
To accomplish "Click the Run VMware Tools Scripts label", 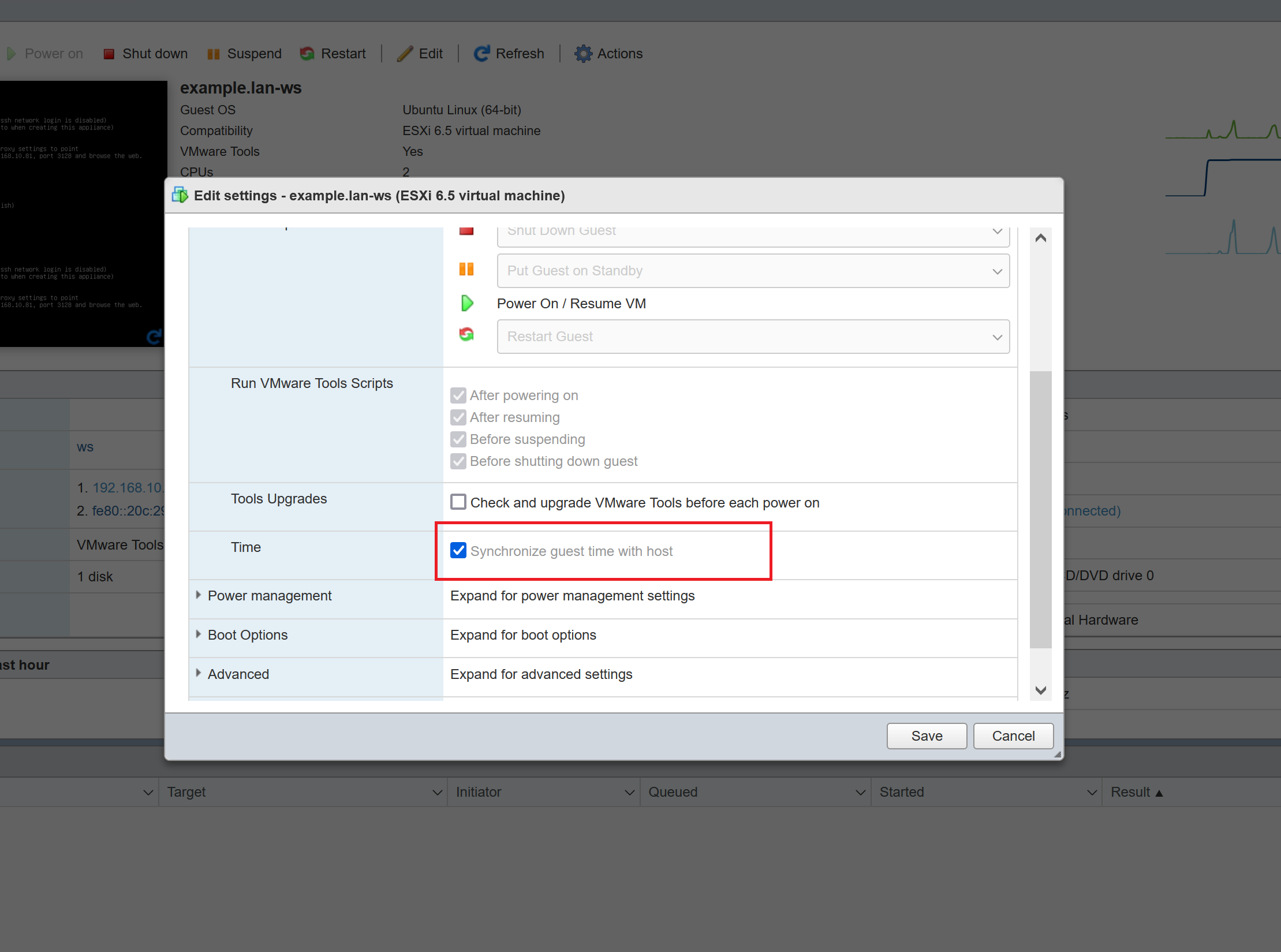I will click(x=312, y=383).
